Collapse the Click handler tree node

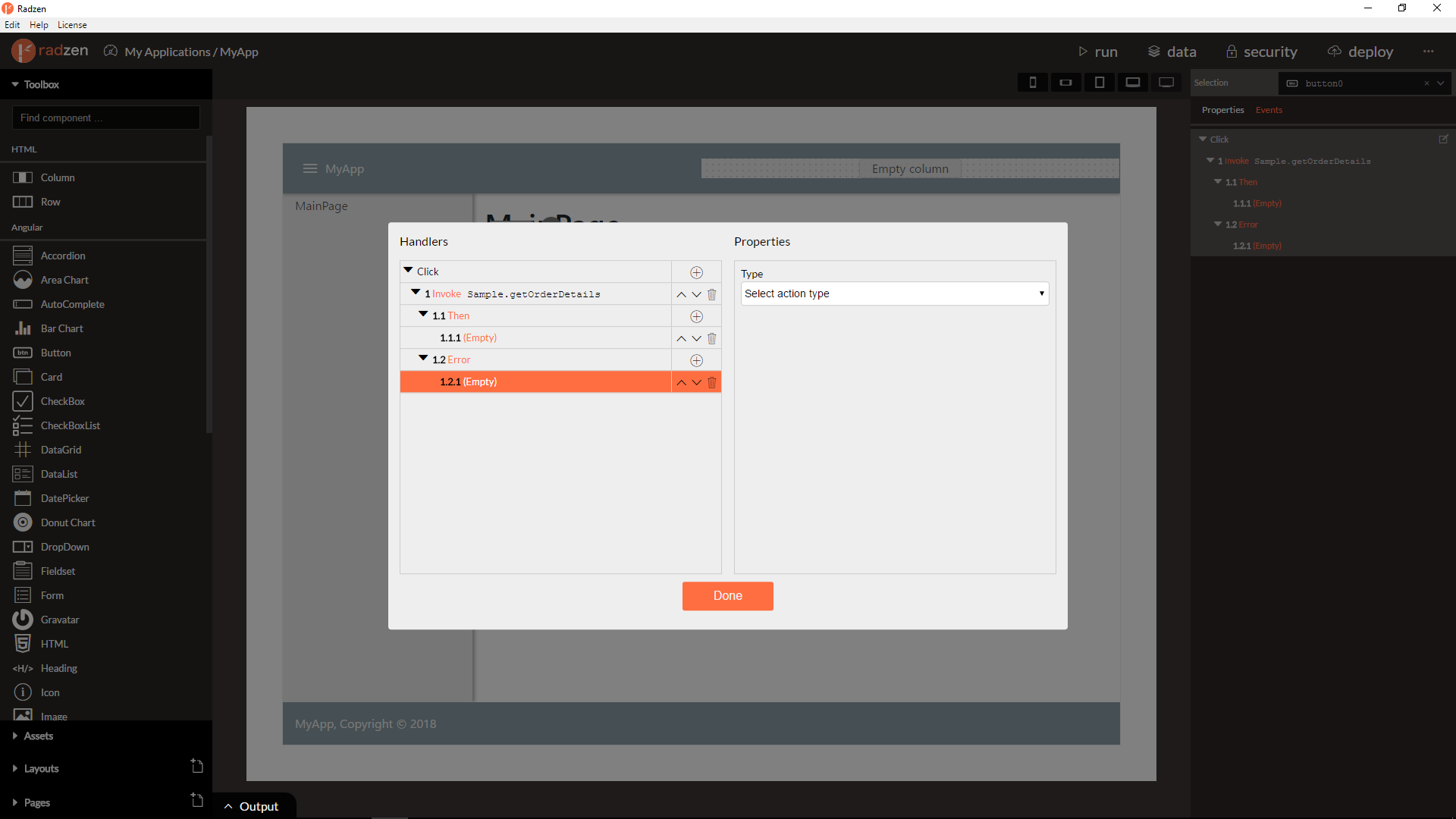pos(408,271)
